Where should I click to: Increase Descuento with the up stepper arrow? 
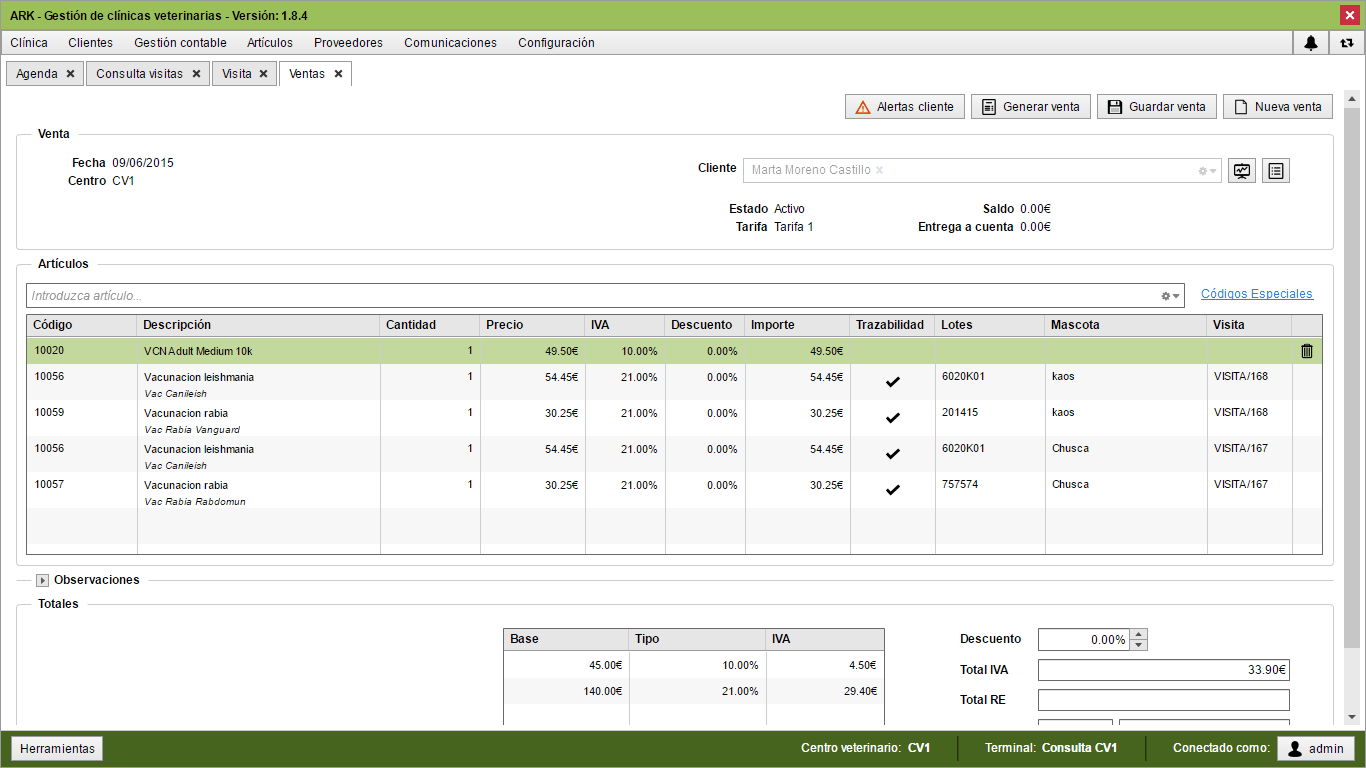[x=1138, y=634]
